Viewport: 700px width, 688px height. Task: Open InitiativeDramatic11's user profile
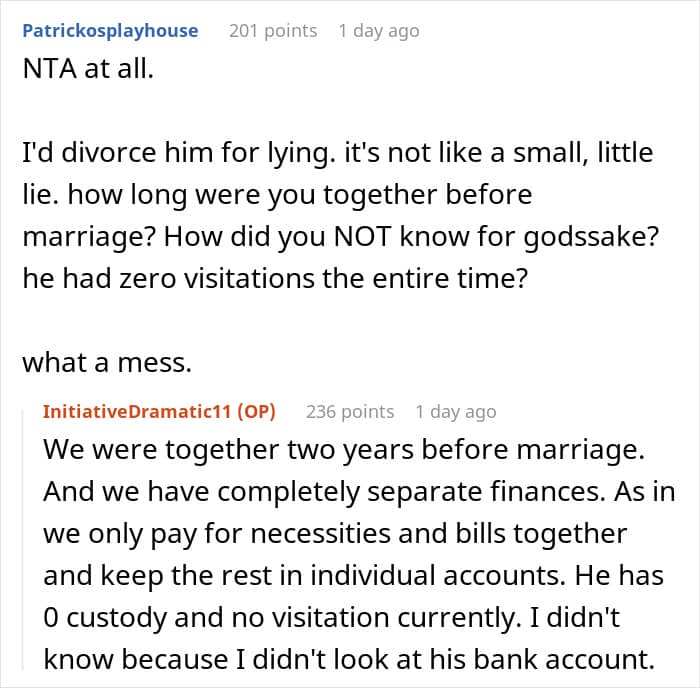click(x=137, y=412)
